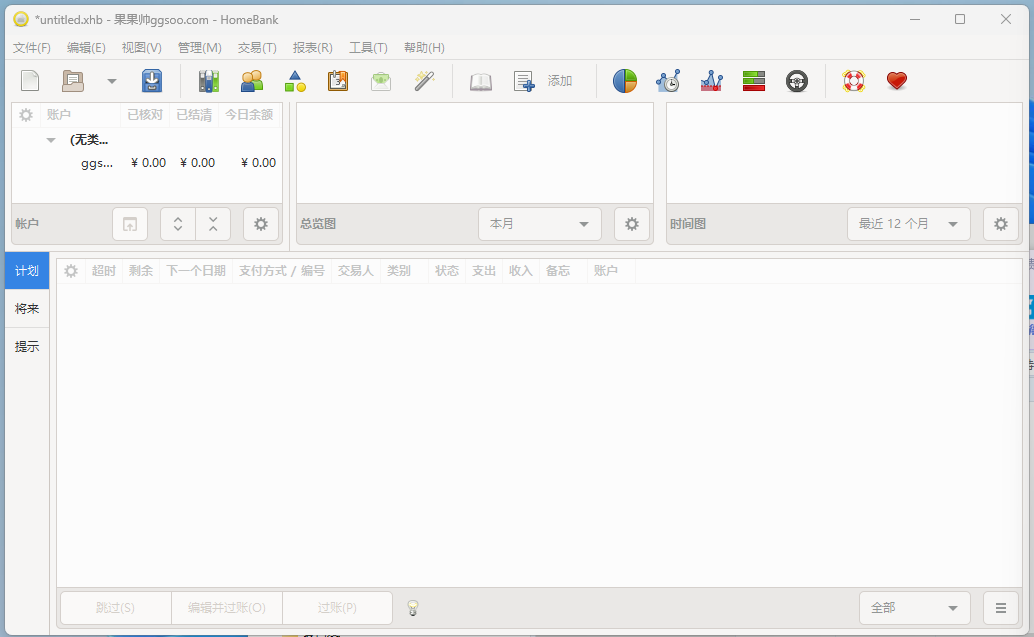The height and width of the screenshot is (637, 1034).
Task: Open the 全部 filter dropdown
Action: tap(913, 607)
